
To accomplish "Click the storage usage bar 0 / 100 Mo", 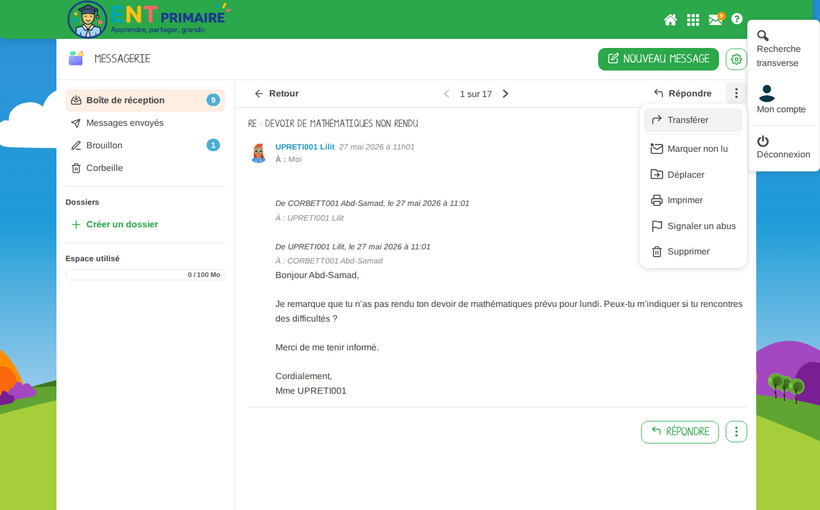I will coord(145,275).
